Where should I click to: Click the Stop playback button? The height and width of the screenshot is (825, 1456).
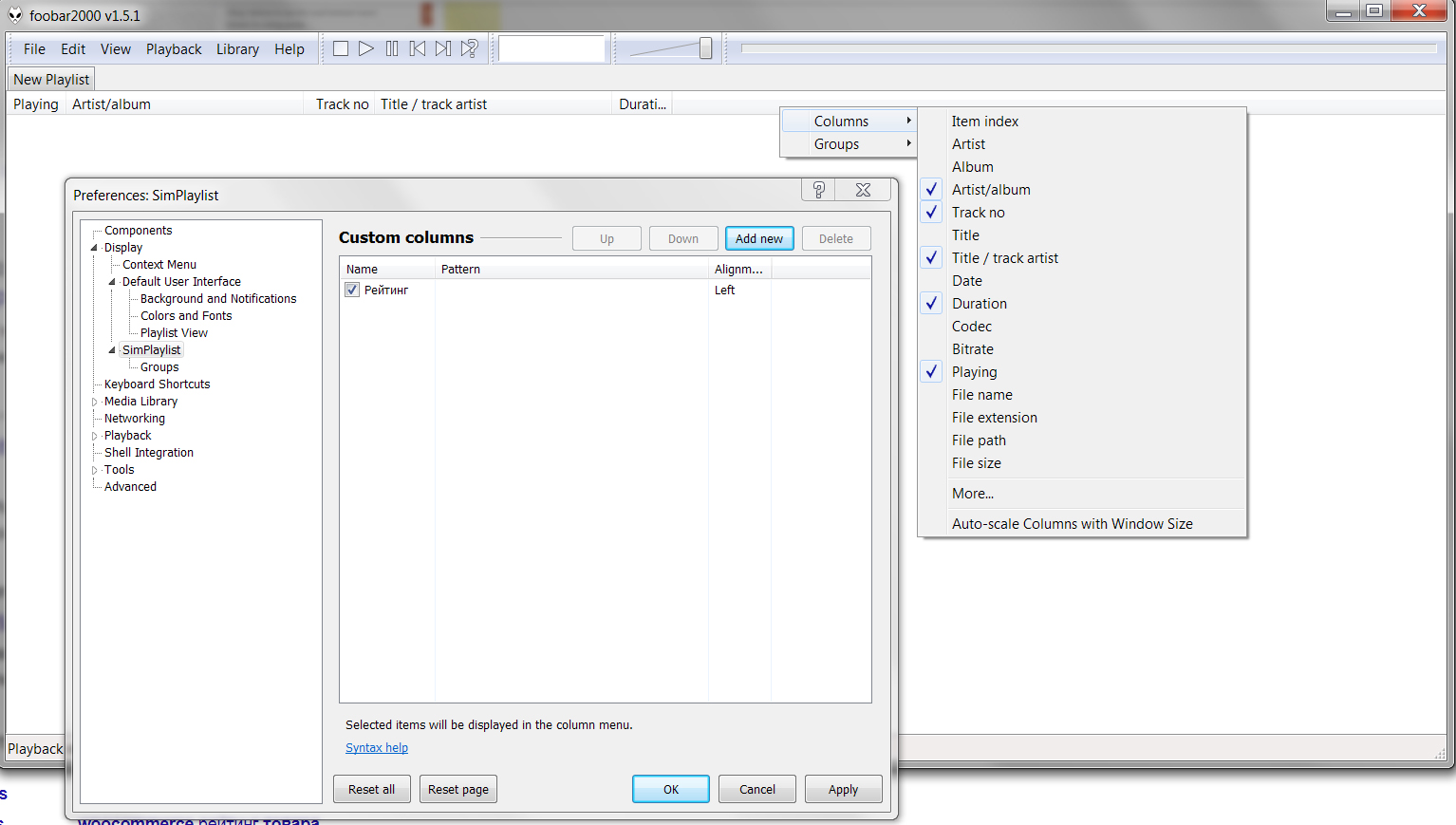(341, 48)
